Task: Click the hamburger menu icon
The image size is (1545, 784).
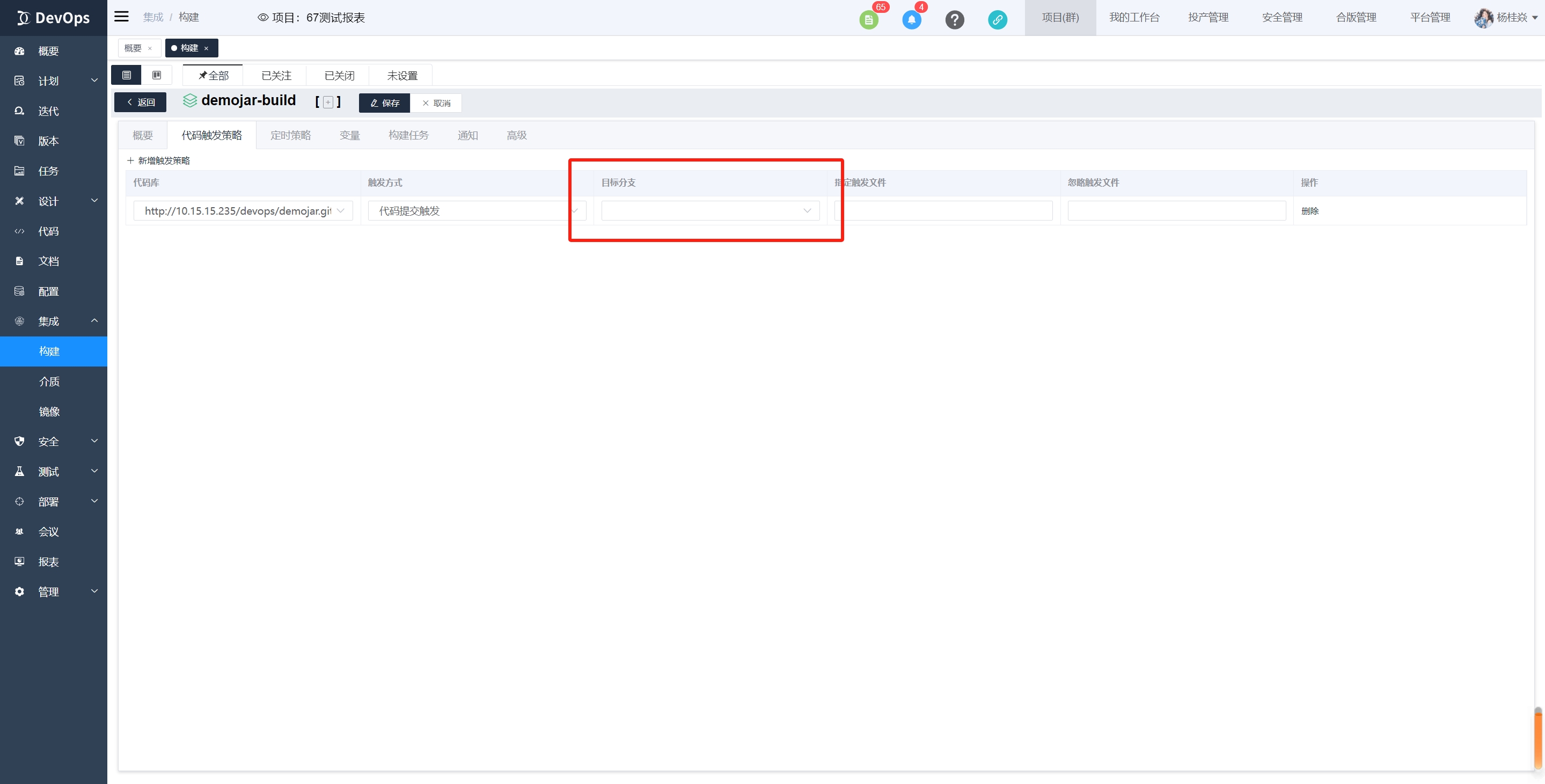Action: (x=121, y=17)
